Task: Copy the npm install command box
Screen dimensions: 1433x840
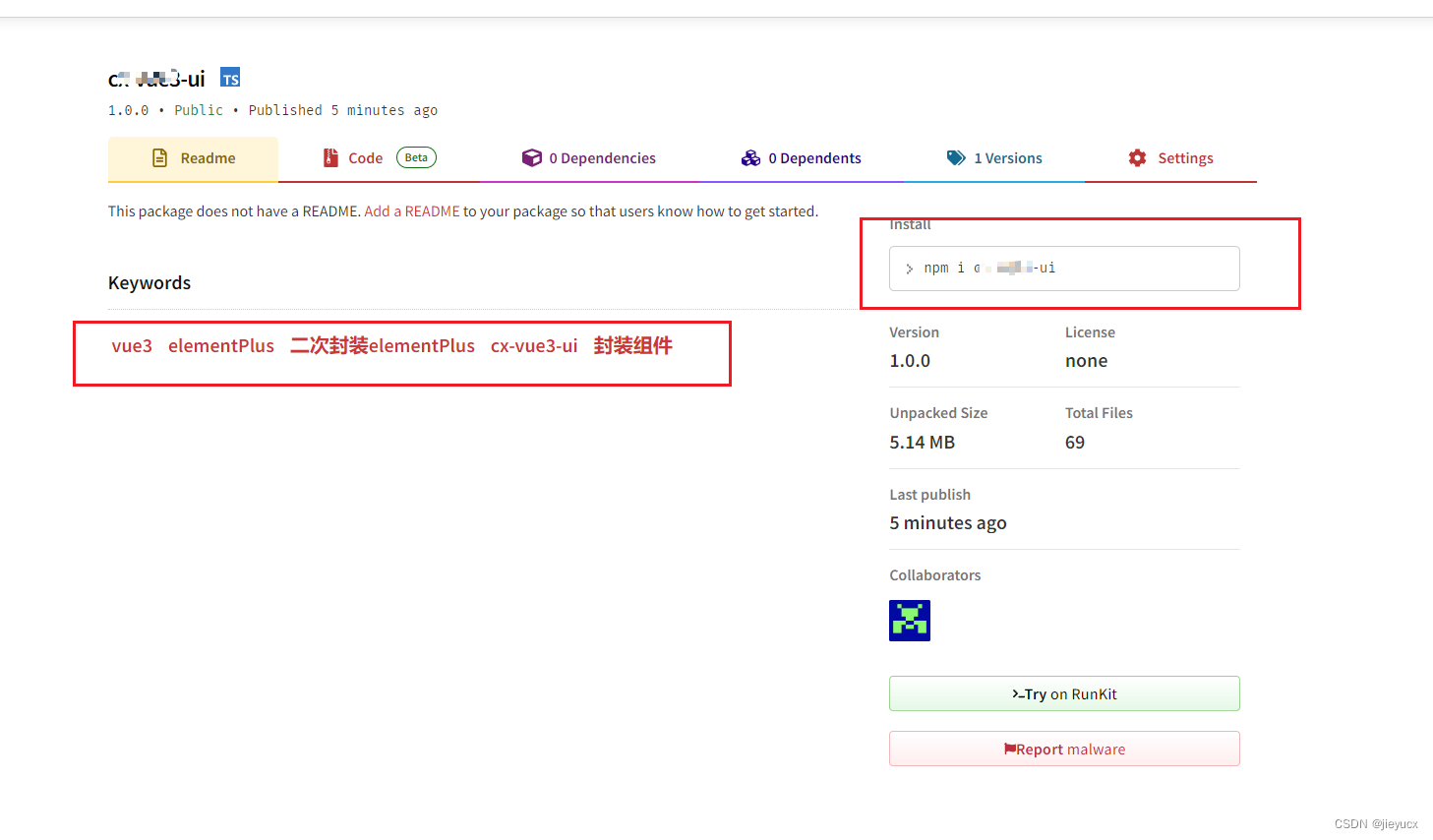Action: 1064,269
